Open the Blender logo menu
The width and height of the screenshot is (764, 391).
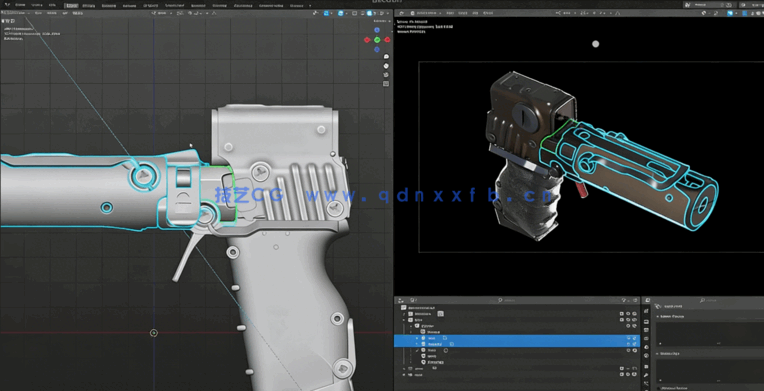click(7, 4)
